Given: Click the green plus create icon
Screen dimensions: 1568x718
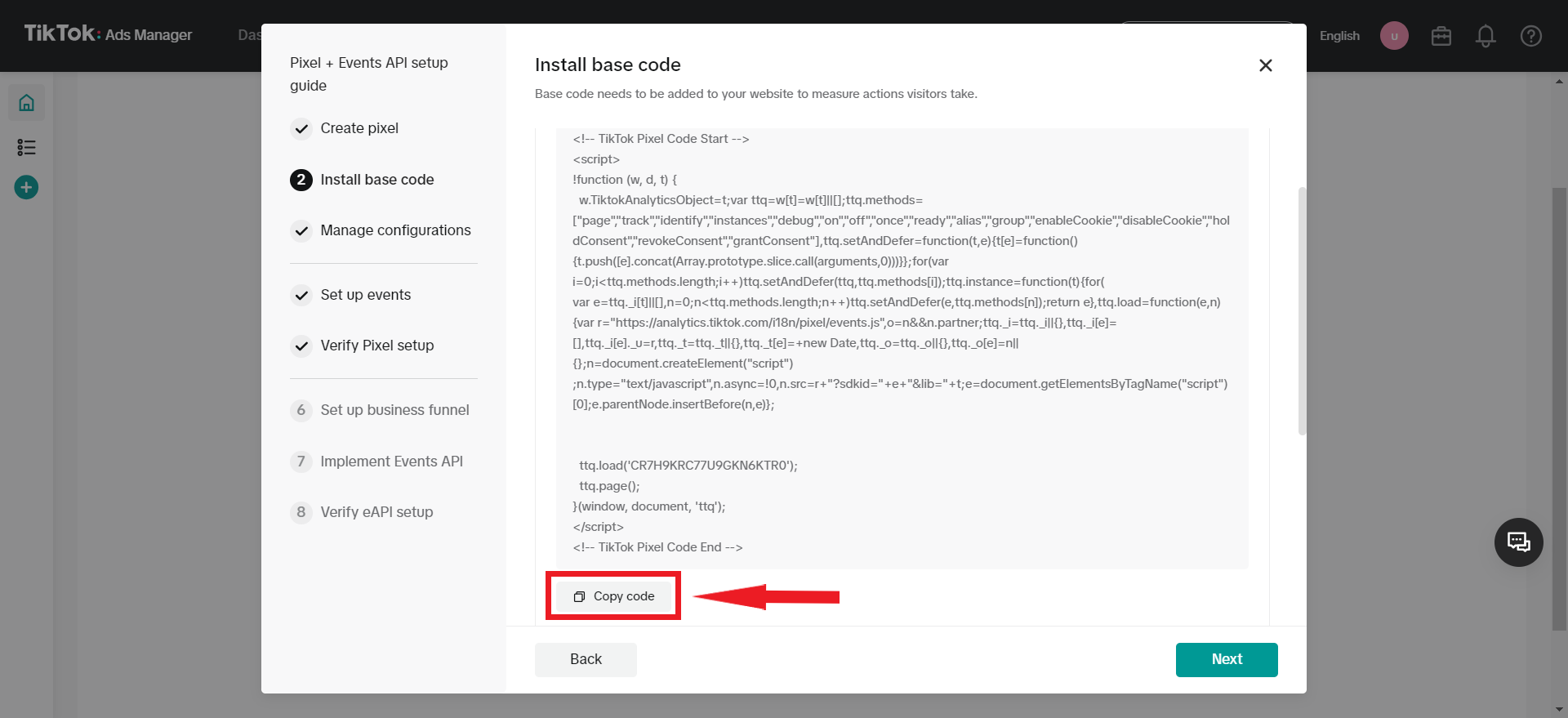Looking at the screenshot, I should (26, 187).
